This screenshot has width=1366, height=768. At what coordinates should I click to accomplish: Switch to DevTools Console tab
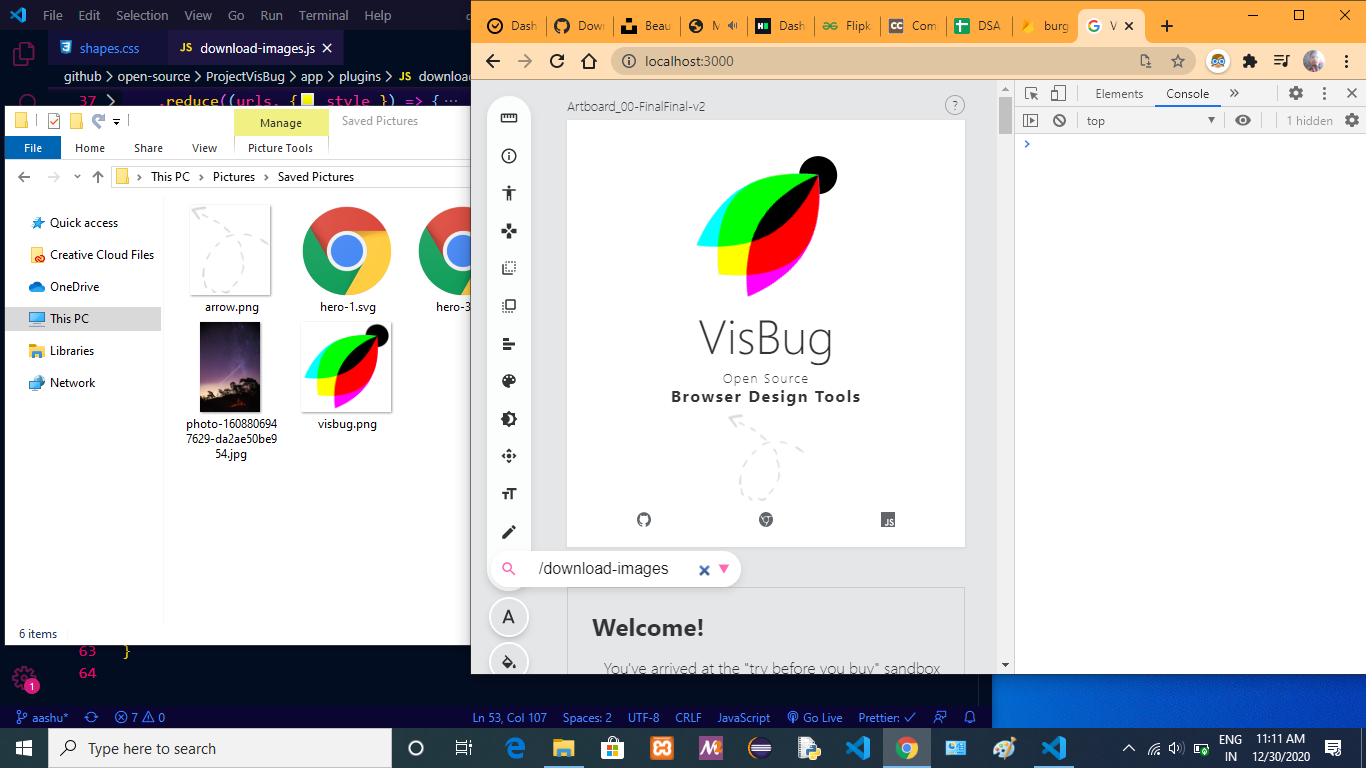click(x=1188, y=93)
